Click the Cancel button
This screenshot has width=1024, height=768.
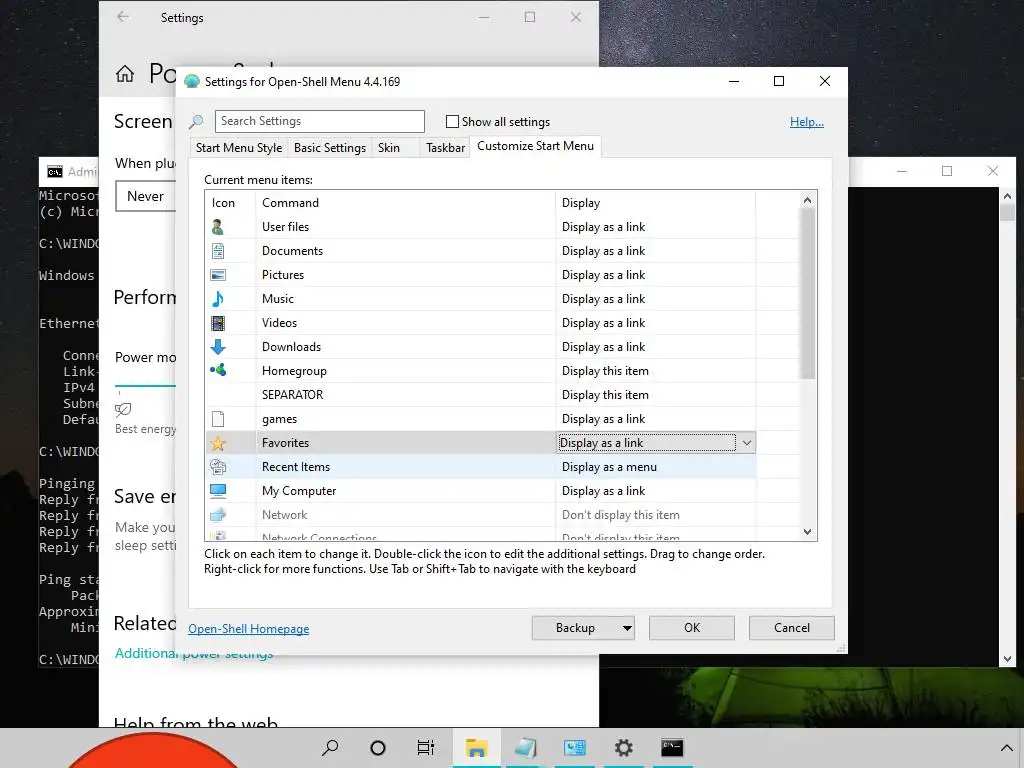792,628
